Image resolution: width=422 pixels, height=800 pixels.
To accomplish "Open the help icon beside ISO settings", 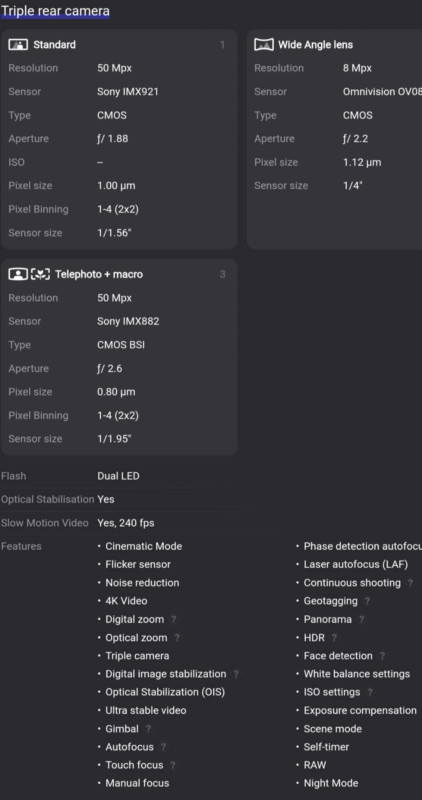I will click(x=370, y=692).
